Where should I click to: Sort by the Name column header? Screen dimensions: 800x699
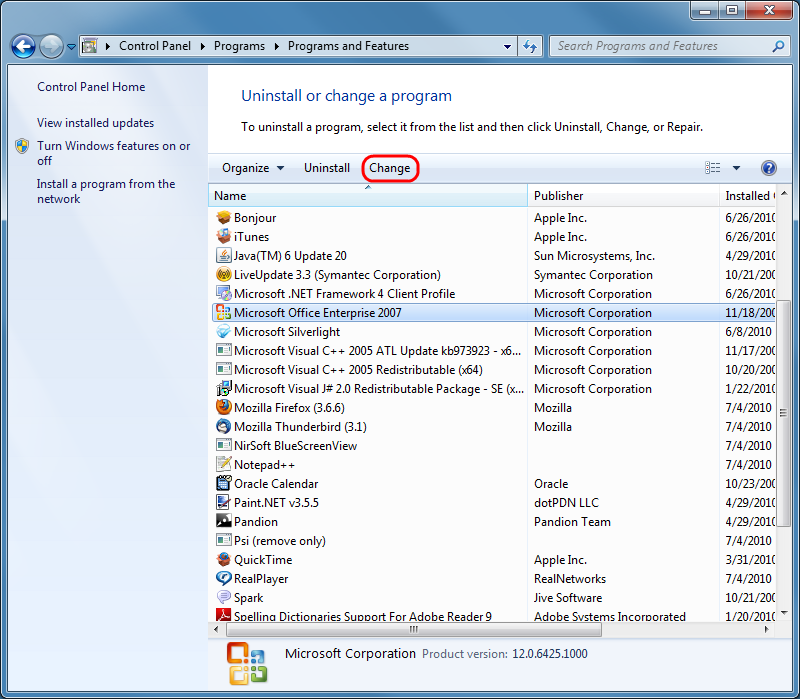tap(368, 196)
